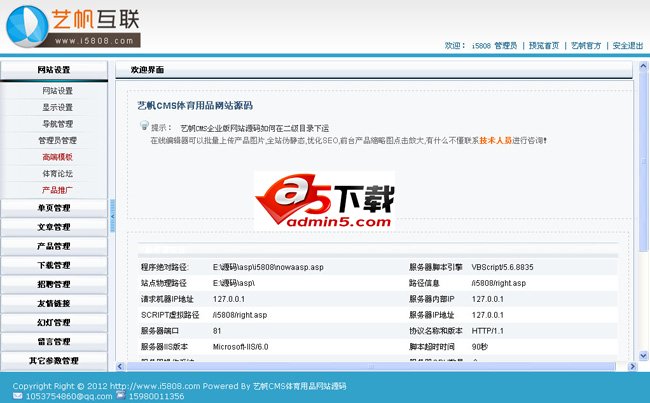Collapse the sidebar with the divider arrow
650x403 pixels.
coord(112,216)
